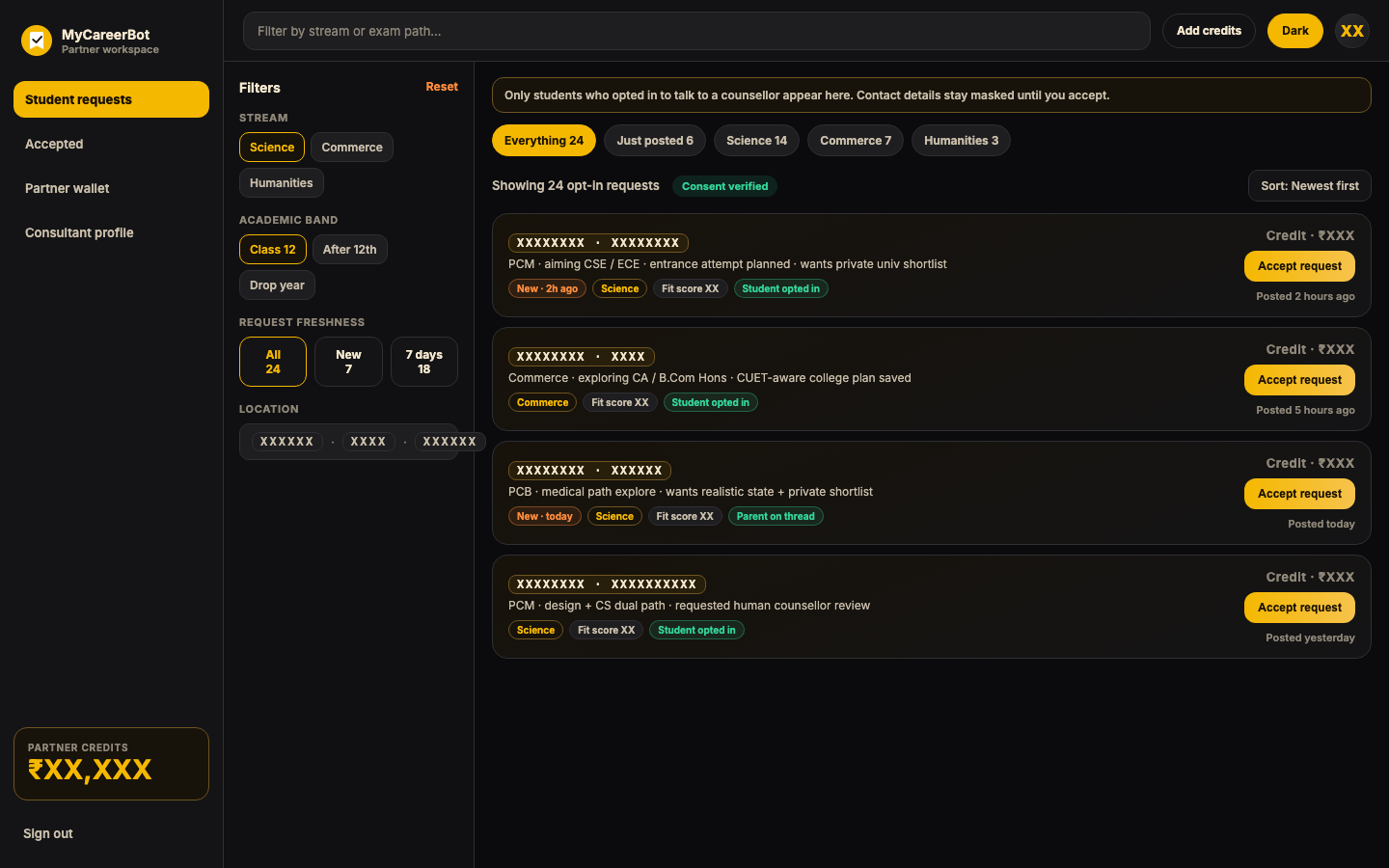The image size is (1389, 868).
Task: Click the counsellor opt-in notice banner
Action: [x=932, y=95]
